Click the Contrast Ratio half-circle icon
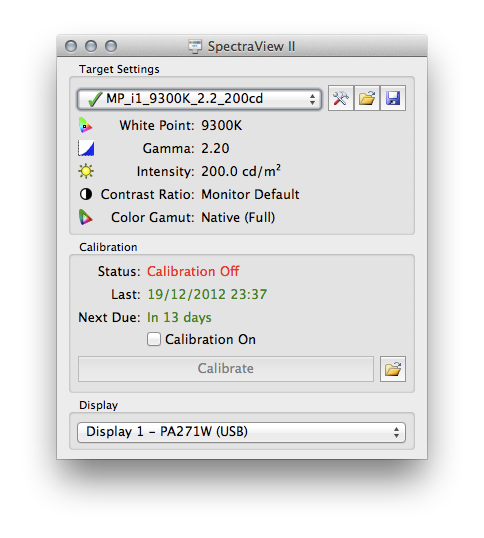 (86, 194)
